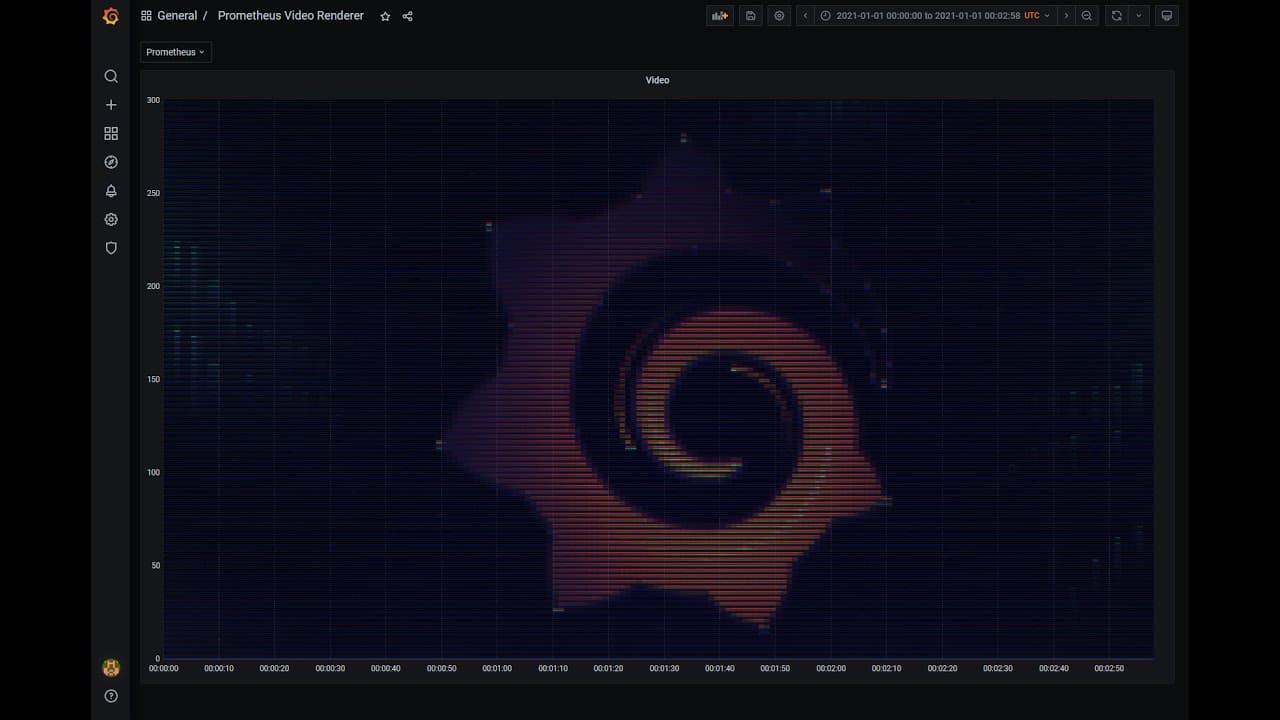Image resolution: width=1280 pixels, height=720 pixels.
Task: Click the UTC timezone label
Action: coord(1032,16)
